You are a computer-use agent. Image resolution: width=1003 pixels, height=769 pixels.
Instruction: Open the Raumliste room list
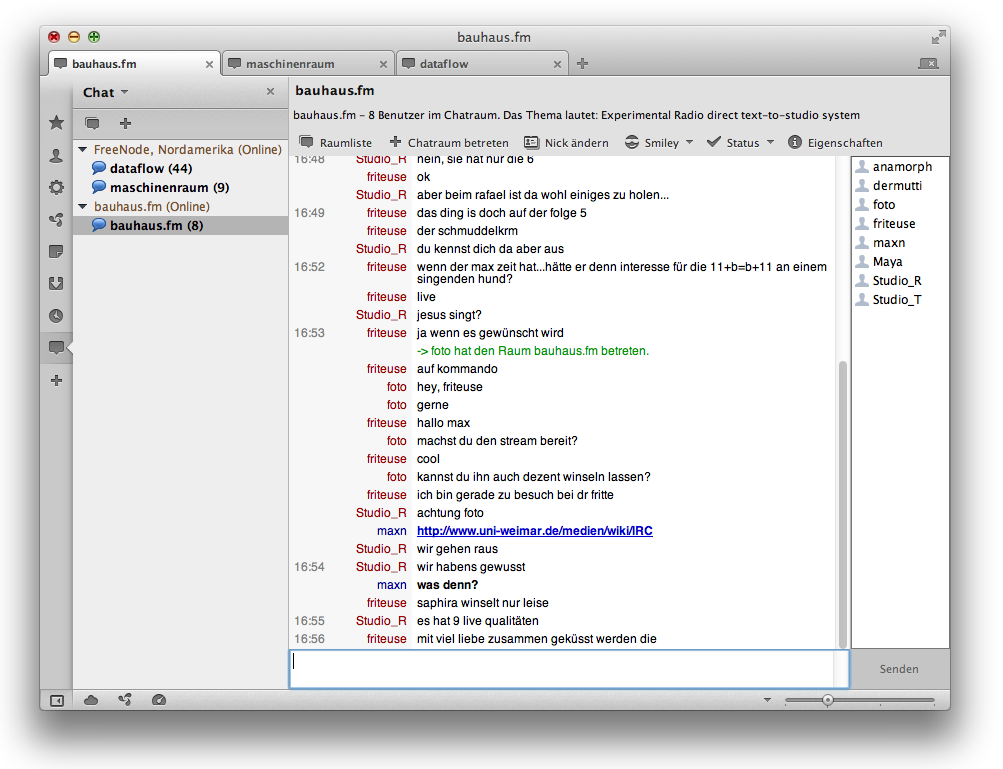(x=336, y=143)
